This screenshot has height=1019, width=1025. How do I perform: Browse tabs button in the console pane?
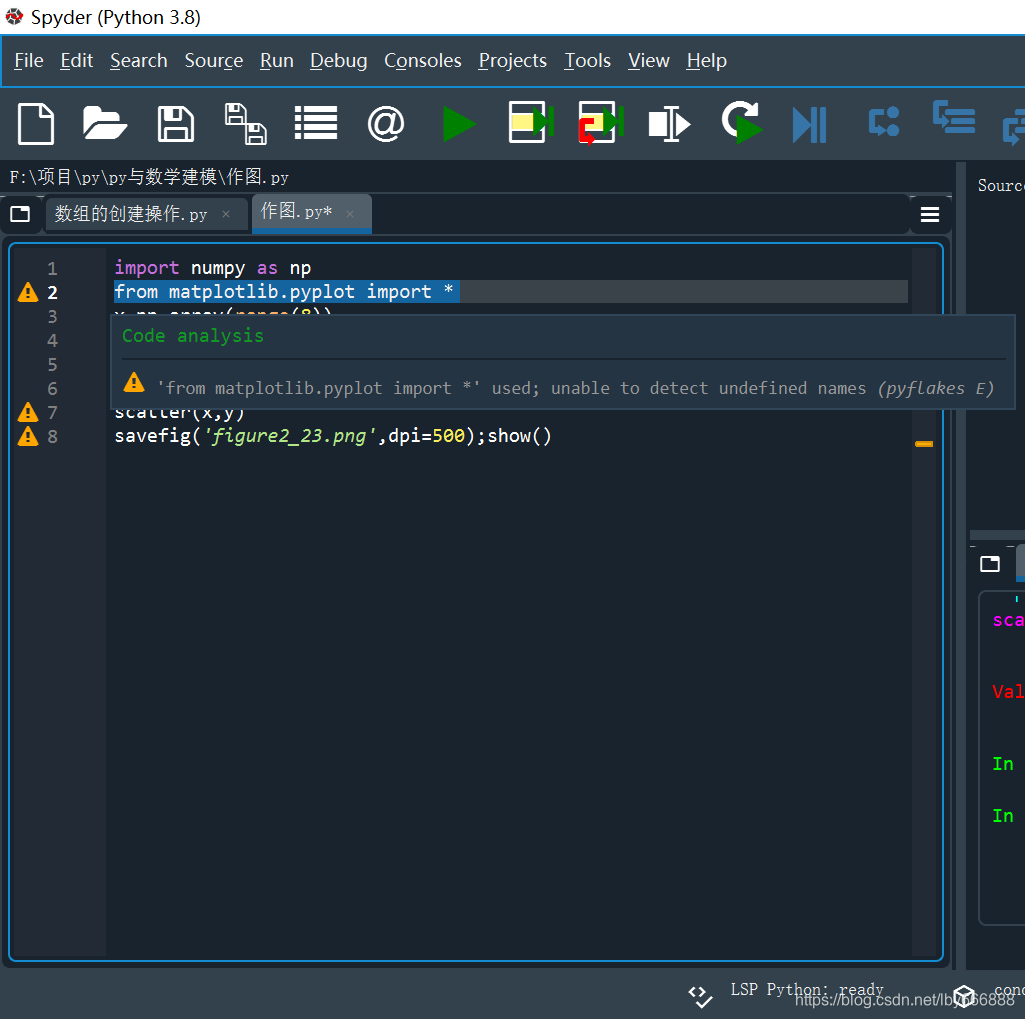pos(990,563)
